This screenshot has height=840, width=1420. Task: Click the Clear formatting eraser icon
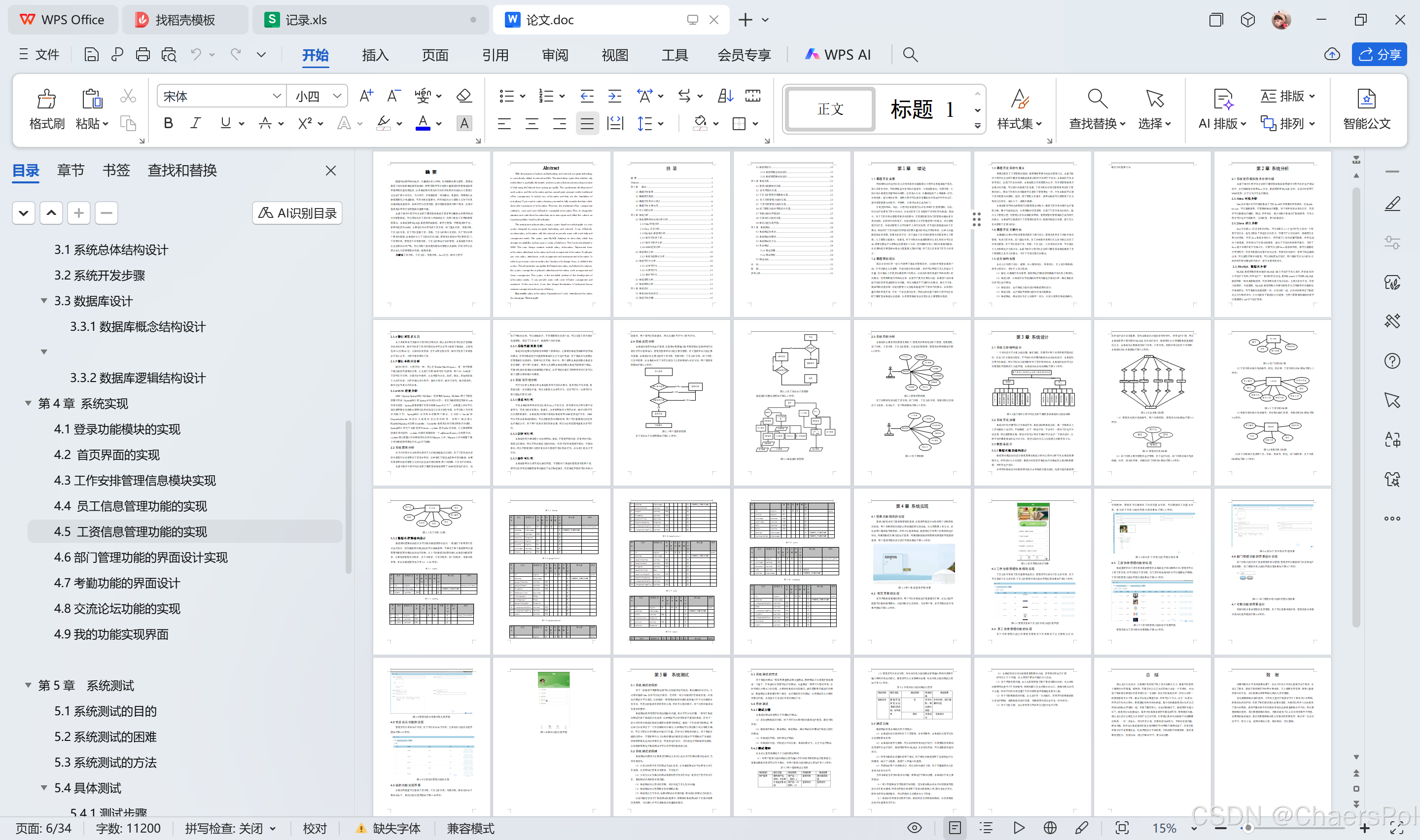[x=464, y=96]
